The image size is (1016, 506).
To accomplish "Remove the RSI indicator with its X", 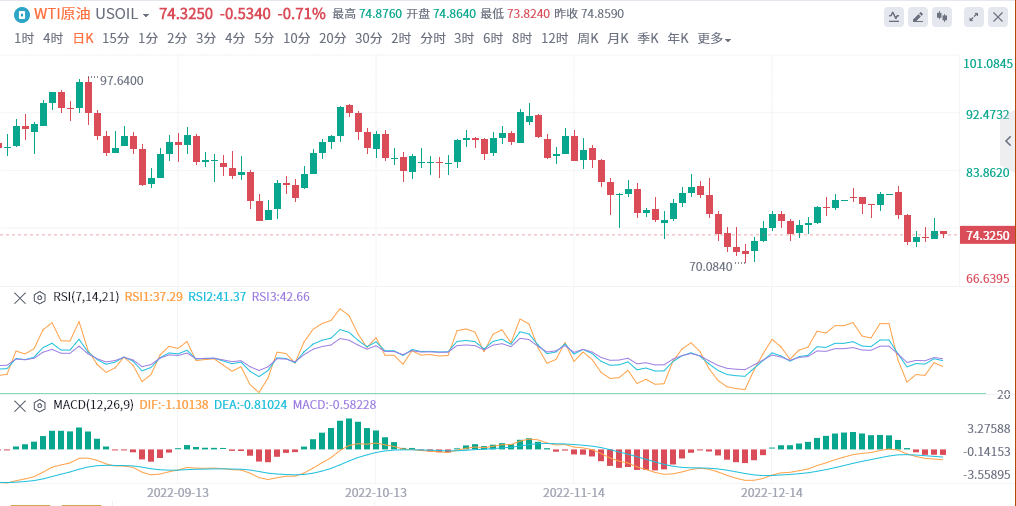I will point(21,297).
